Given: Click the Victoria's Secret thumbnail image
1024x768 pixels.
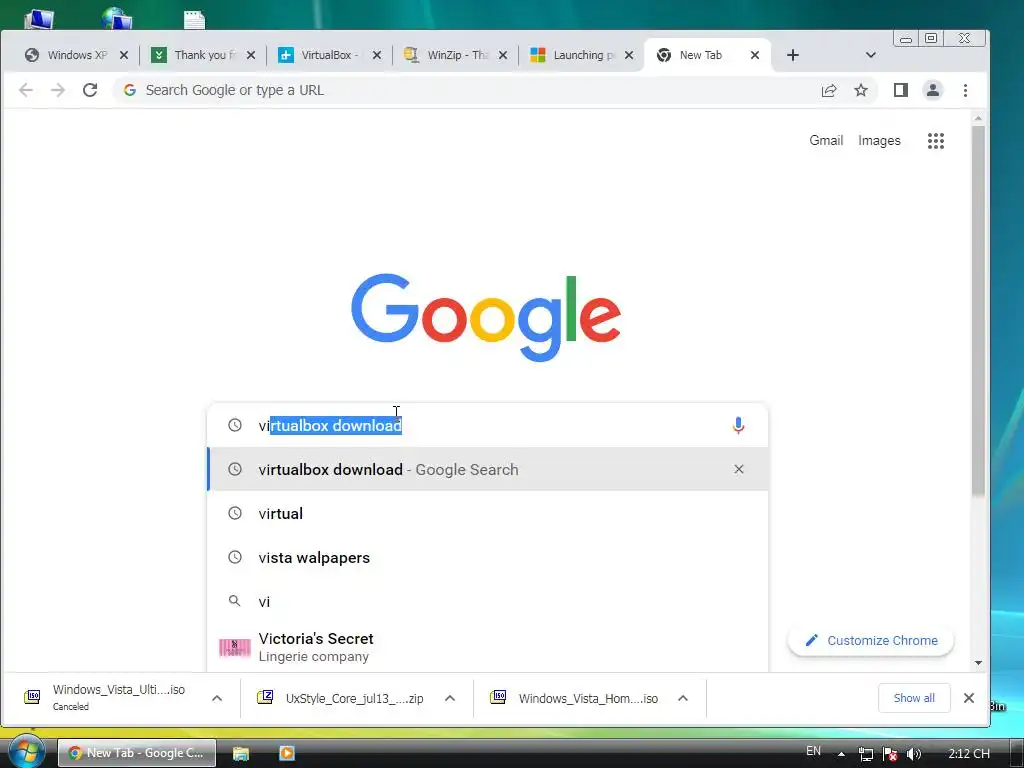Looking at the screenshot, I should (234, 647).
